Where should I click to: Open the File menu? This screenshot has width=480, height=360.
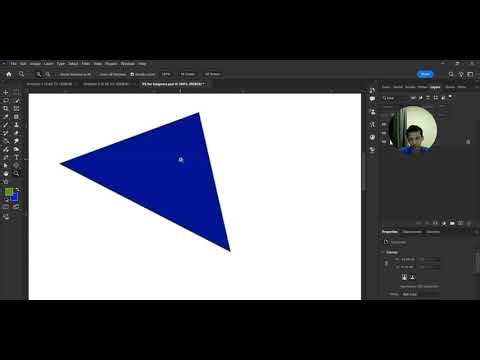pos(13,63)
